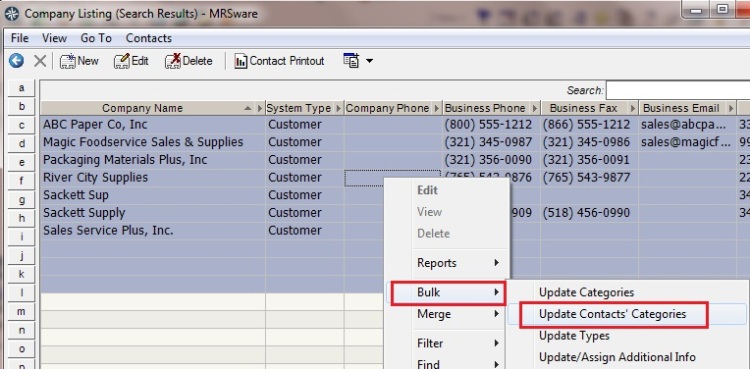Open the Contacts menu
Image resolution: width=750 pixels, height=369 pixels.
tap(149, 38)
